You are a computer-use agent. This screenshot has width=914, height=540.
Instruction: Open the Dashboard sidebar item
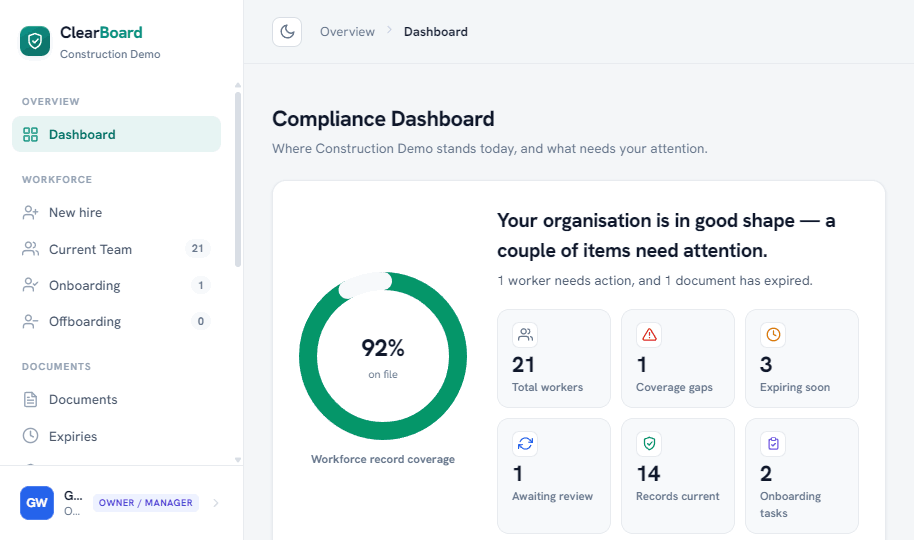tap(117, 134)
